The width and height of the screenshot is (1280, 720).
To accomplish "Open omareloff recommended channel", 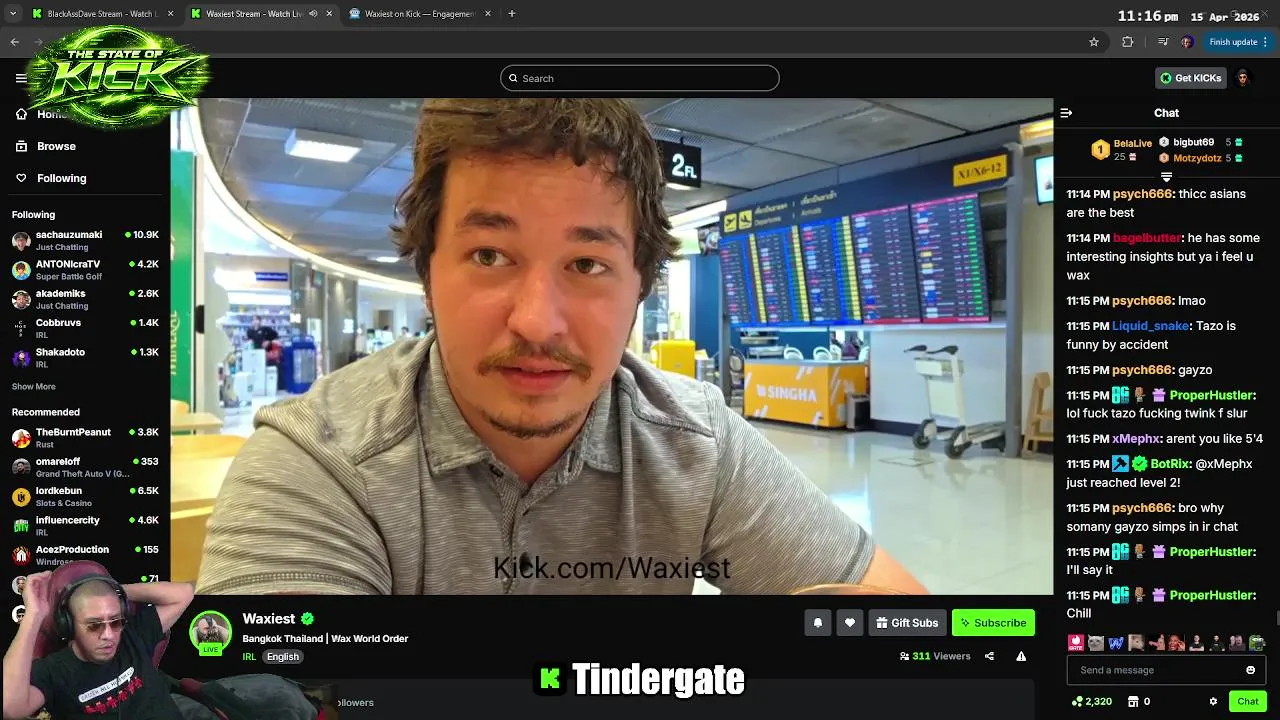I will [85, 467].
